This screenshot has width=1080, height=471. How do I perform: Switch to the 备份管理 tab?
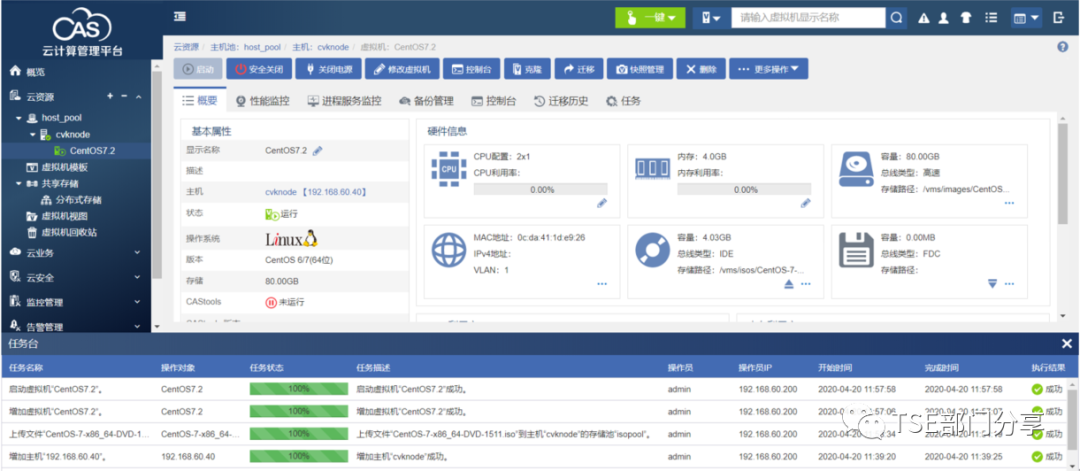[x=426, y=101]
